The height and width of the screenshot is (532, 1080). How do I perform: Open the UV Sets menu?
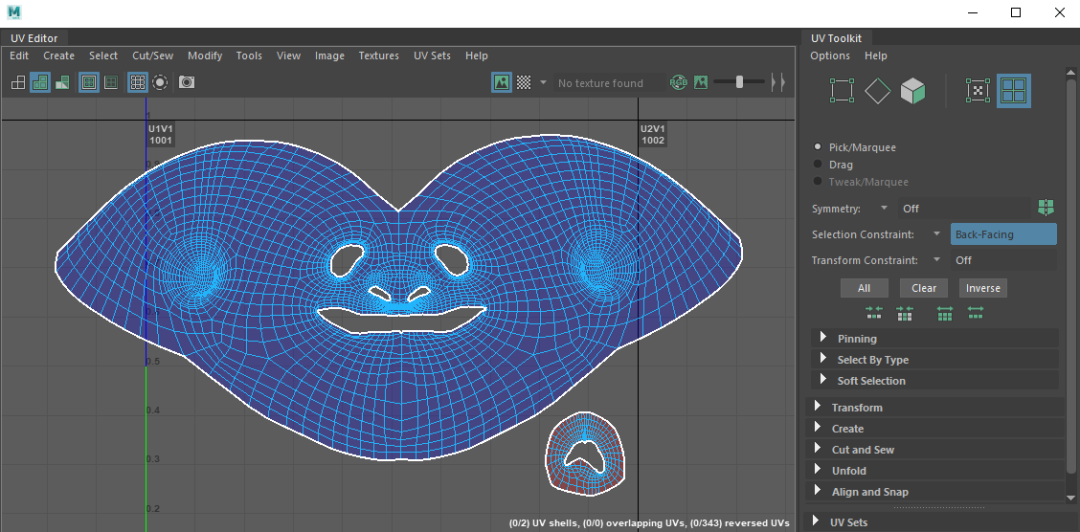click(432, 56)
